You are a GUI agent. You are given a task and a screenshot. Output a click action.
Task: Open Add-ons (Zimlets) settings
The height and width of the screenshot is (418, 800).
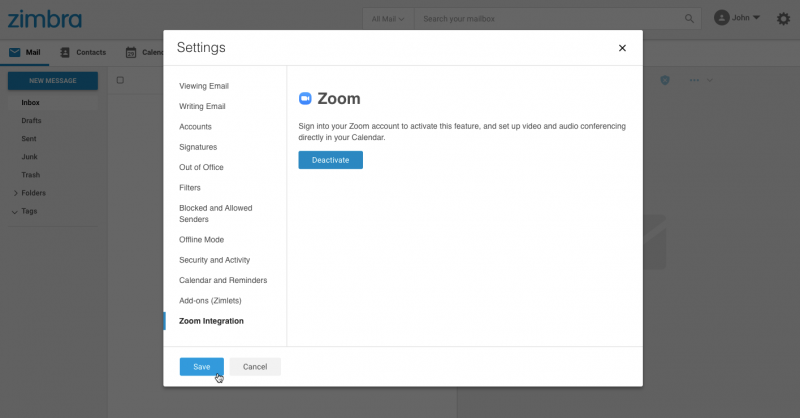(210, 301)
